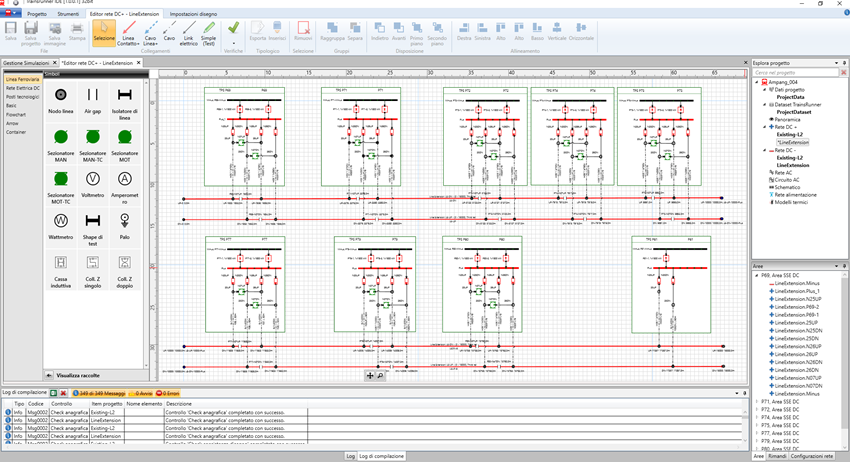This screenshot has height=462, width=850.
Task: Click the pan cross-arrows canvas tool
Action: (370, 375)
